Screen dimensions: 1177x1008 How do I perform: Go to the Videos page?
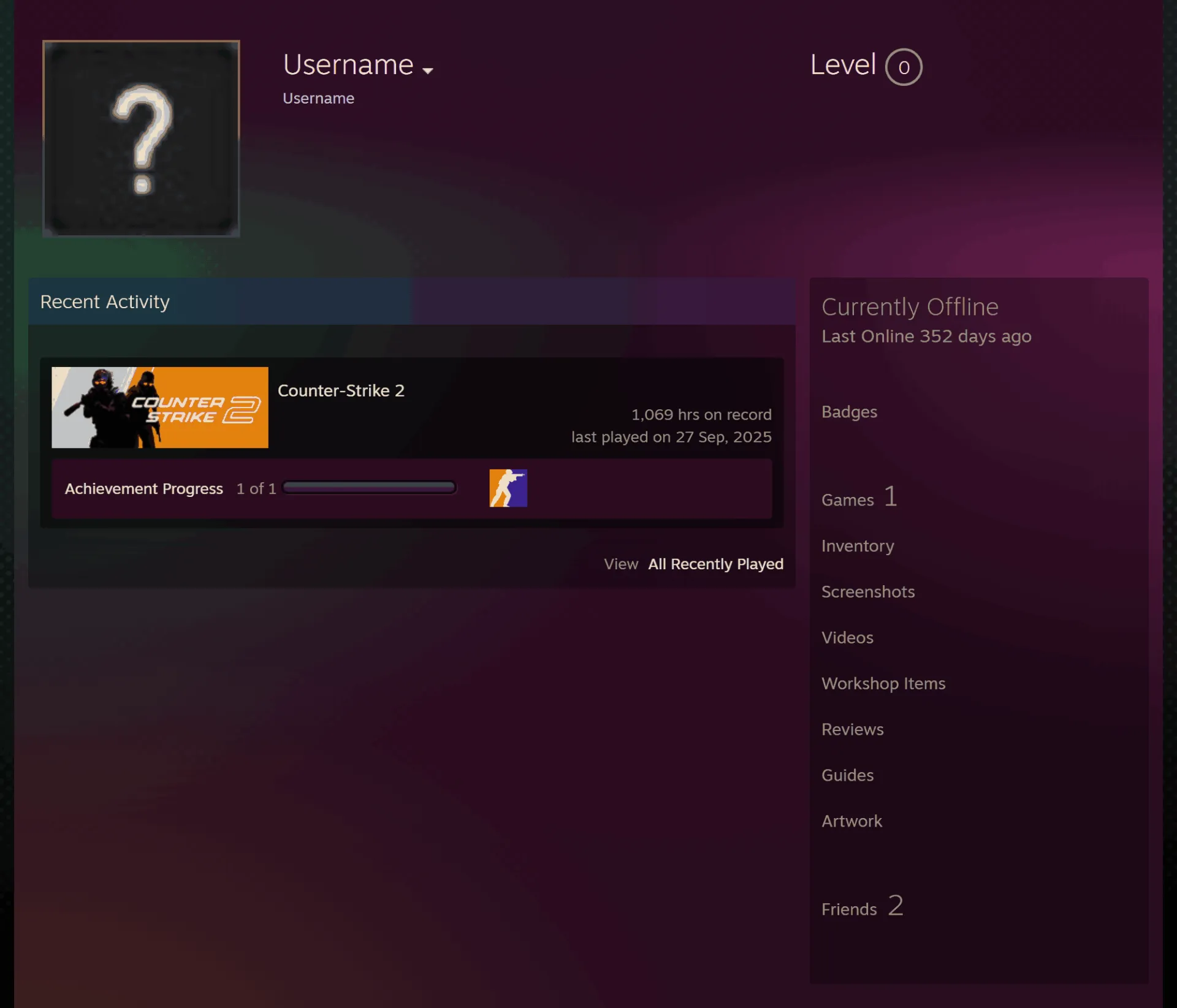[847, 637]
